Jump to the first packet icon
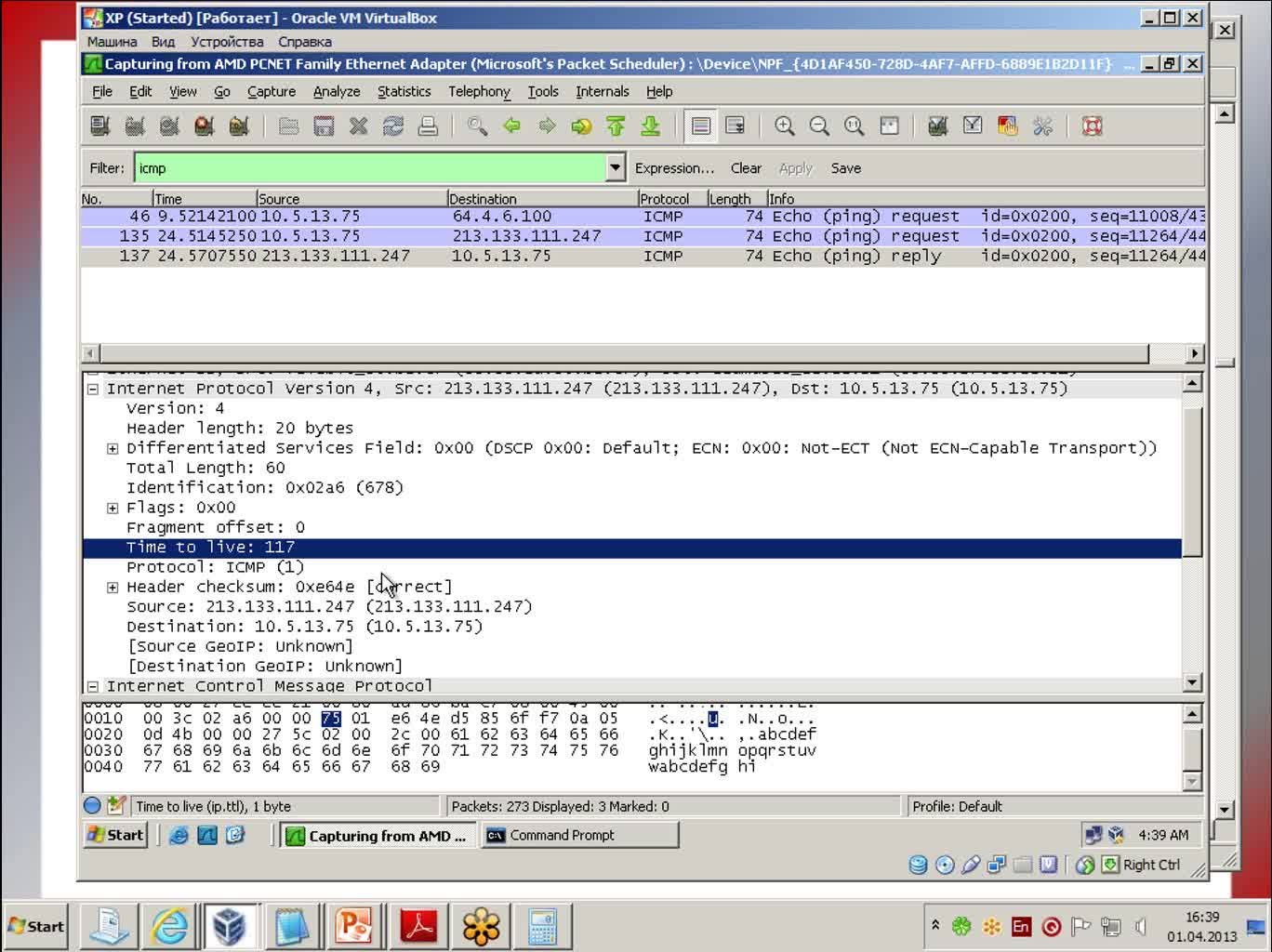 [x=616, y=126]
